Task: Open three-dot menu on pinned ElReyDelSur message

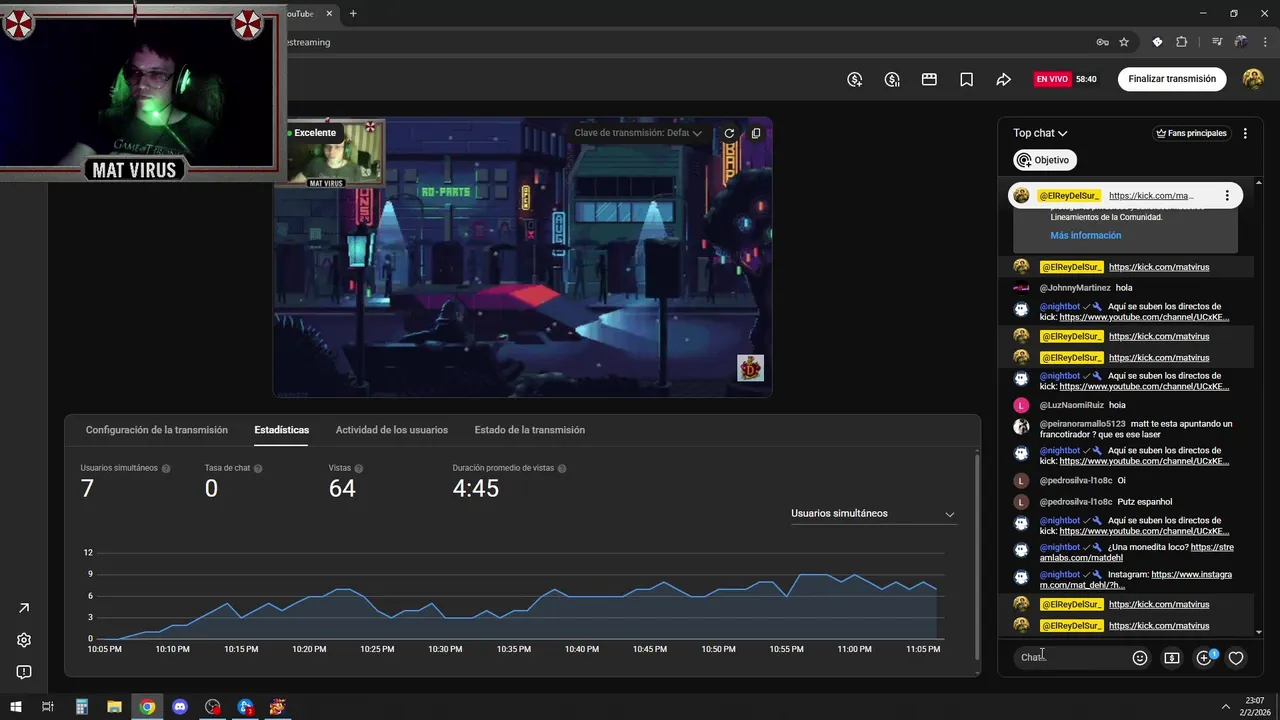Action: (x=1227, y=196)
